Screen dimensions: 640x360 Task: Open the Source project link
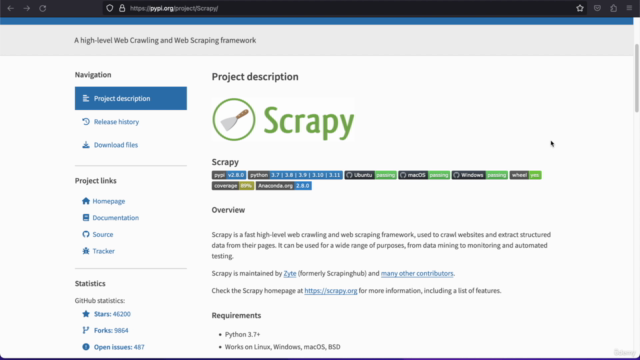tap(103, 234)
